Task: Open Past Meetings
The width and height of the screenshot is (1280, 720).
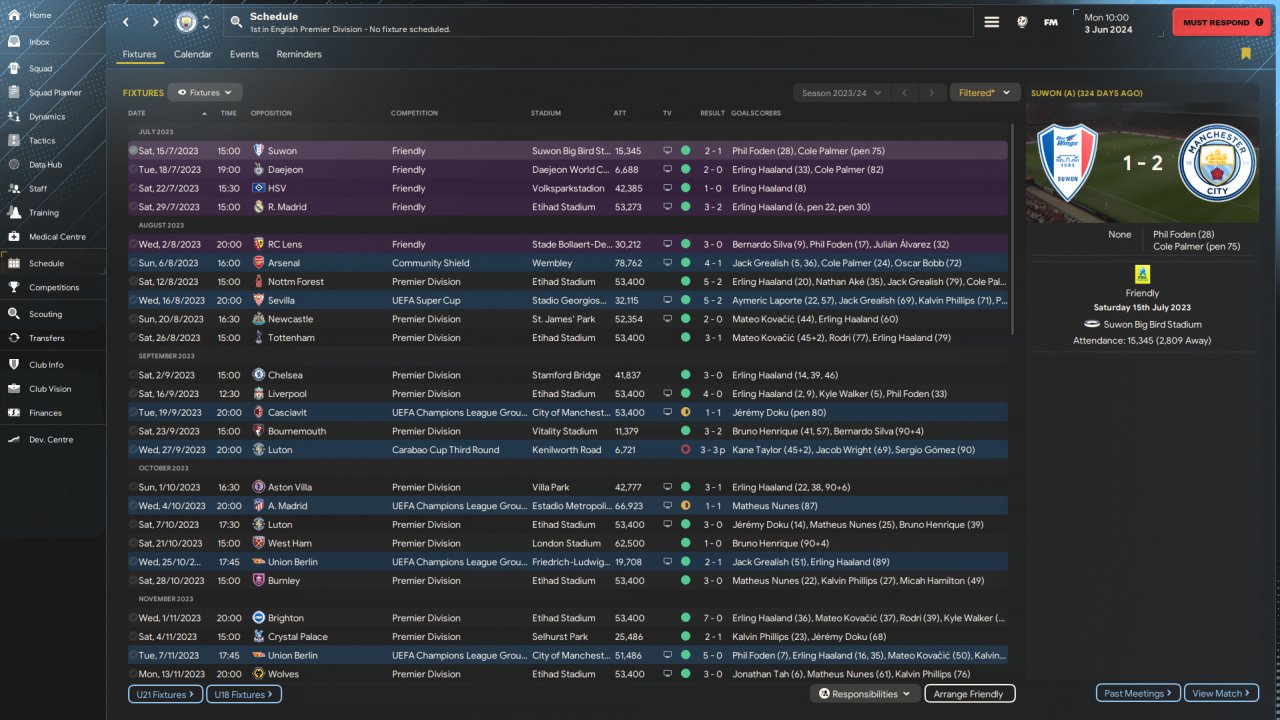Action: (x=1138, y=693)
